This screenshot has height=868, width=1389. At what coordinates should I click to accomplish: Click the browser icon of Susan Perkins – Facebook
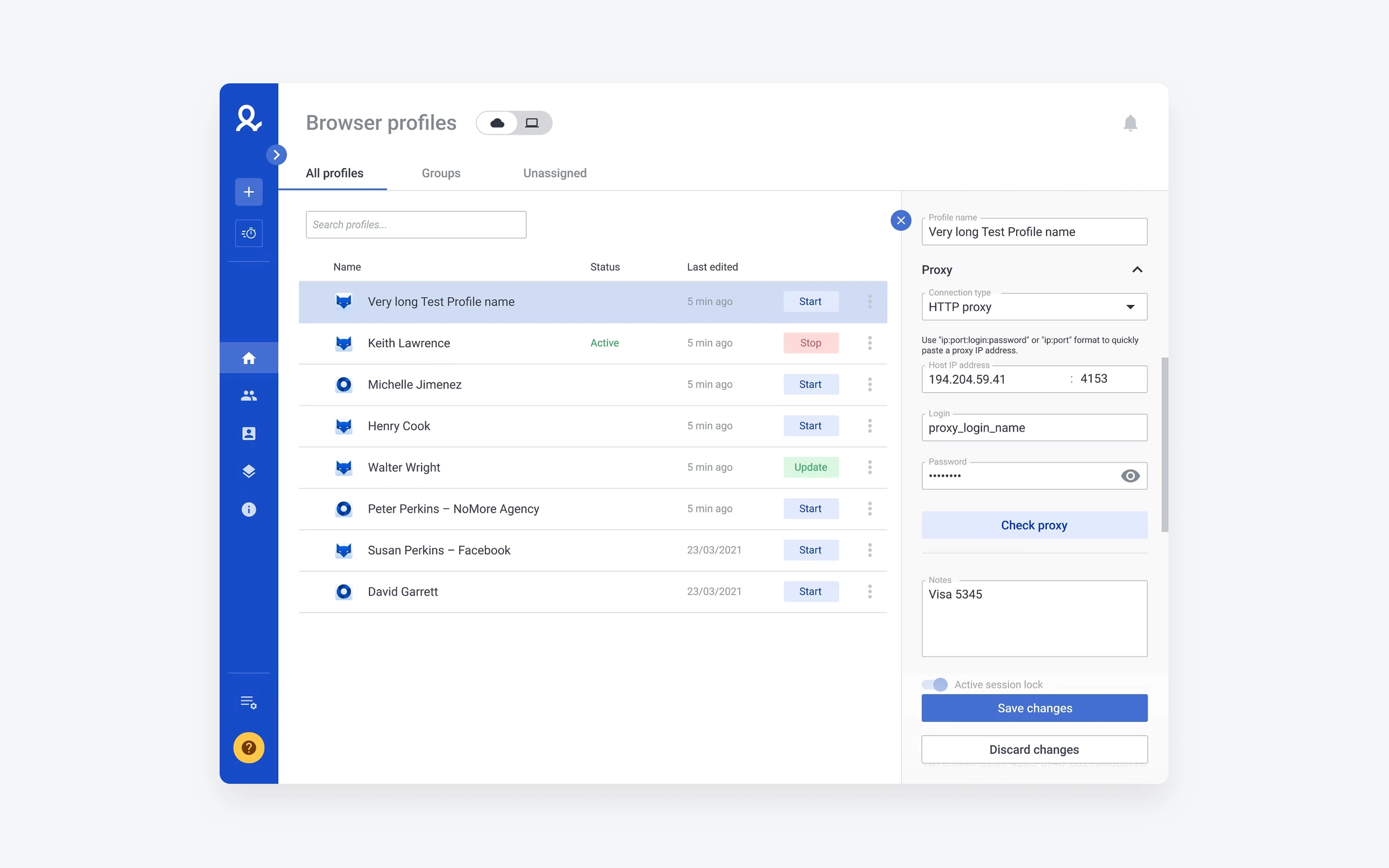pyautogui.click(x=343, y=550)
